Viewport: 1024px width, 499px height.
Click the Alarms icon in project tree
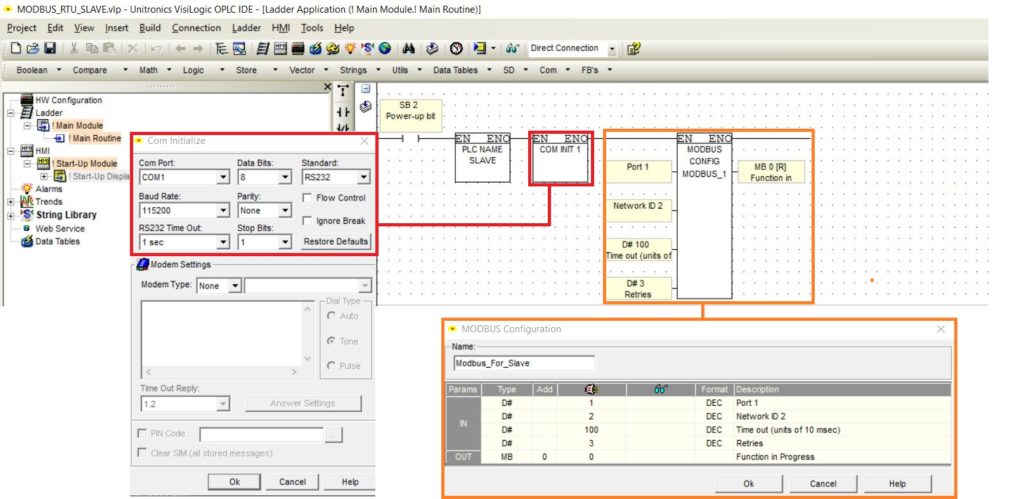(x=27, y=189)
